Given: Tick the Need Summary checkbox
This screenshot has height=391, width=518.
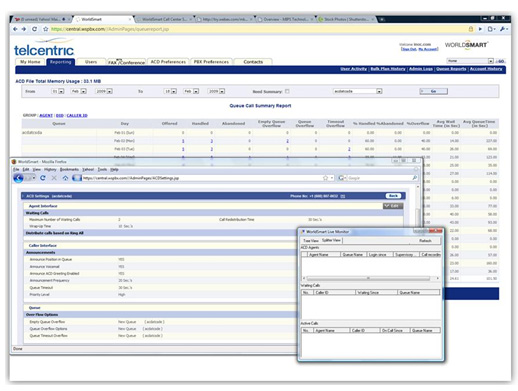Looking at the screenshot, I should coord(287,91).
